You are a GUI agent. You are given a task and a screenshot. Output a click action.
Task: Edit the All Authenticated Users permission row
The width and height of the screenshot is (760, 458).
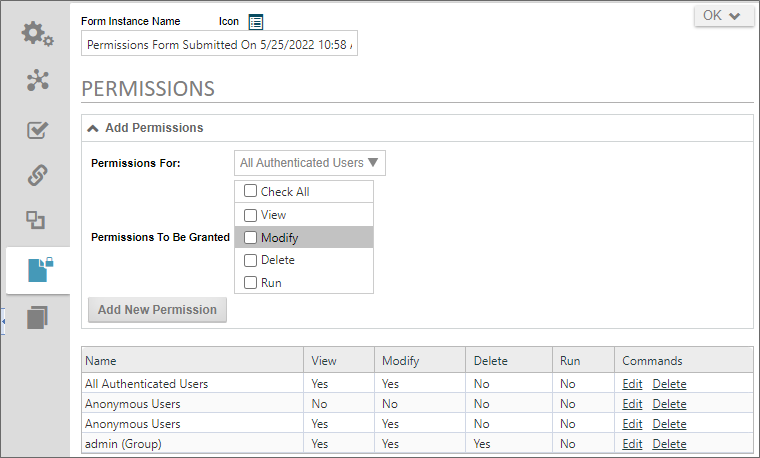click(x=631, y=384)
